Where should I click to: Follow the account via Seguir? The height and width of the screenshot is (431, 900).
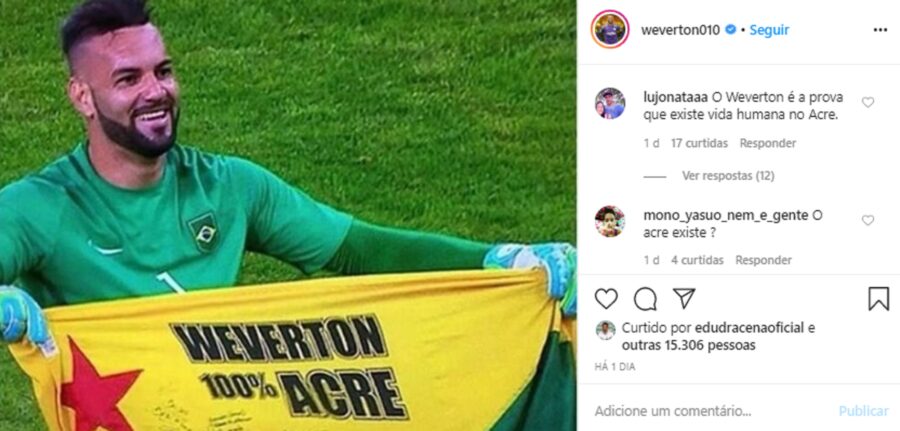(769, 30)
